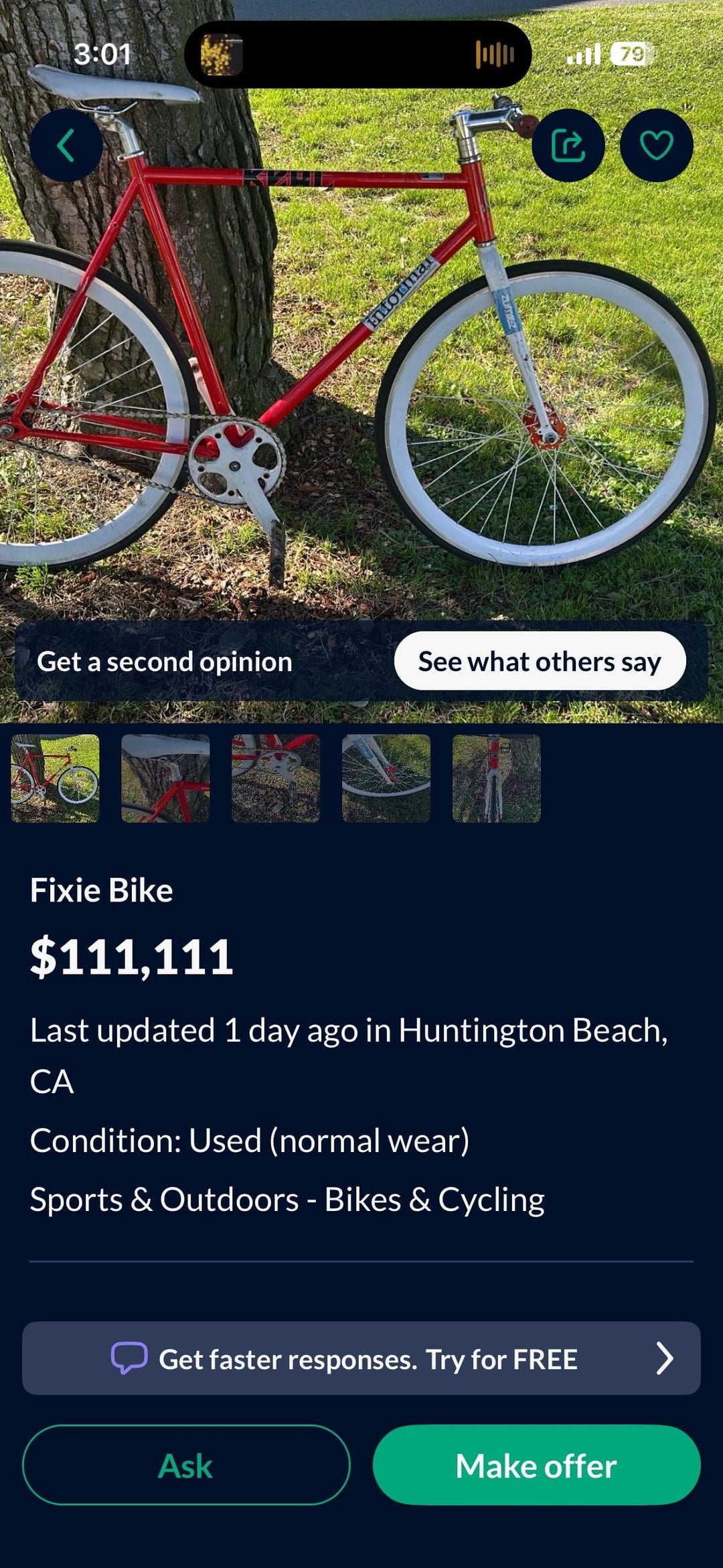Image resolution: width=723 pixels, height=1568 pixels.
Task: Open Sports & Outdoors - Bikes & Cycling category
Action: 287,1200
